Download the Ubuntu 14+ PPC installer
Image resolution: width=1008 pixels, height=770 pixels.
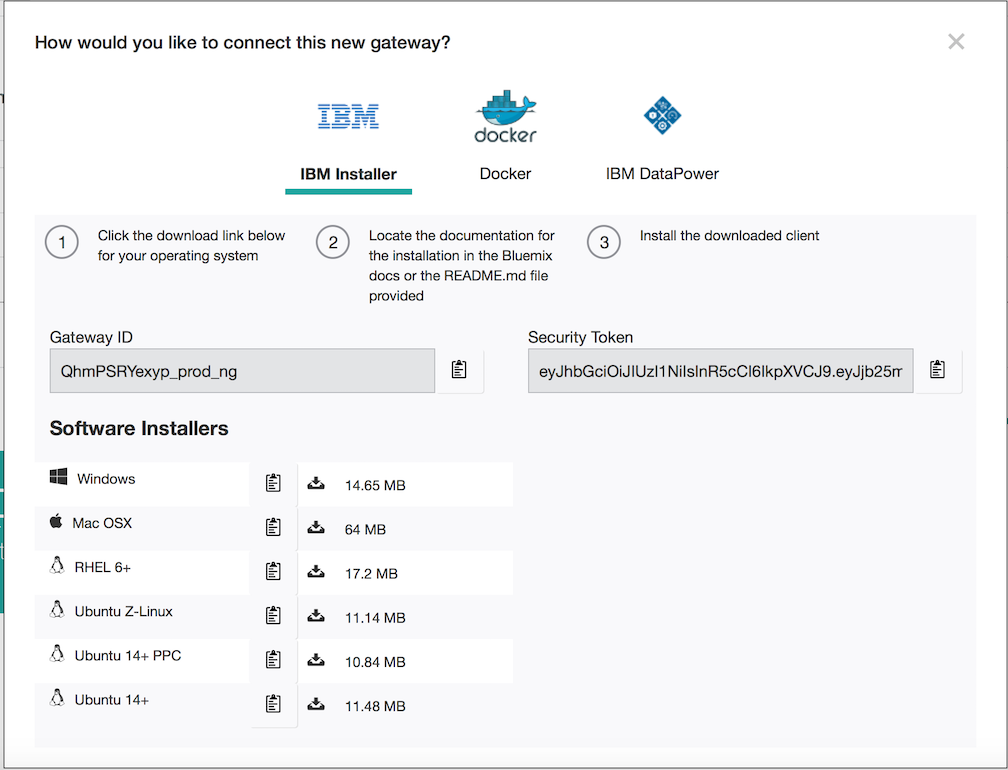[316, 660]
